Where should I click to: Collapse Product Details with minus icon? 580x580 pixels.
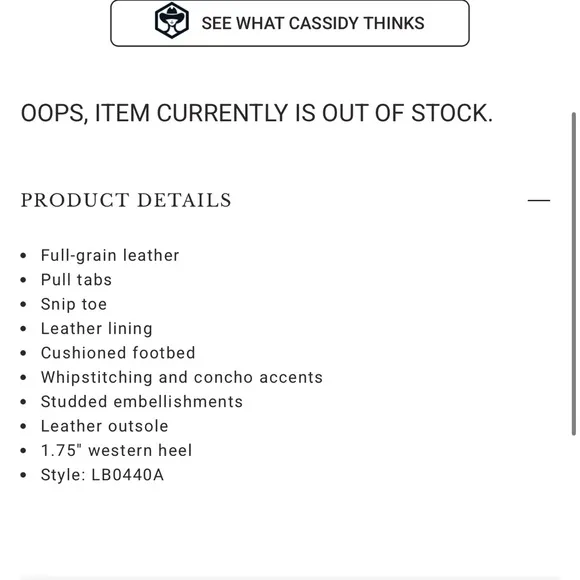(539, 200)
